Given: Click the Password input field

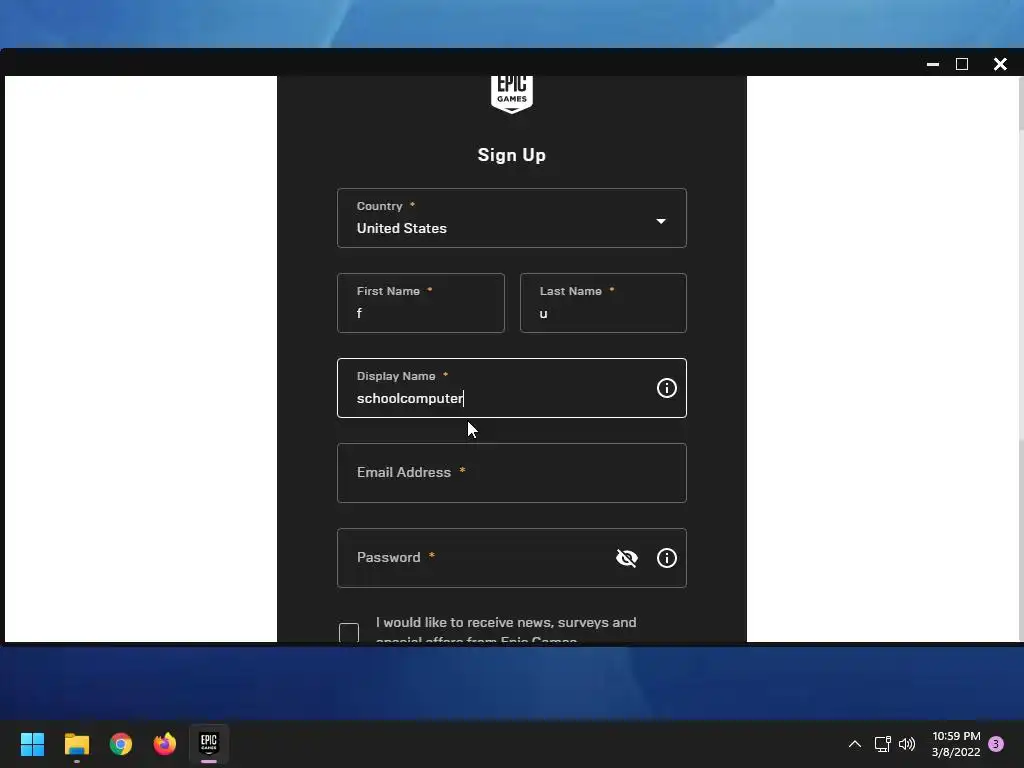Looking at the screenshot, I should (511, 558).
